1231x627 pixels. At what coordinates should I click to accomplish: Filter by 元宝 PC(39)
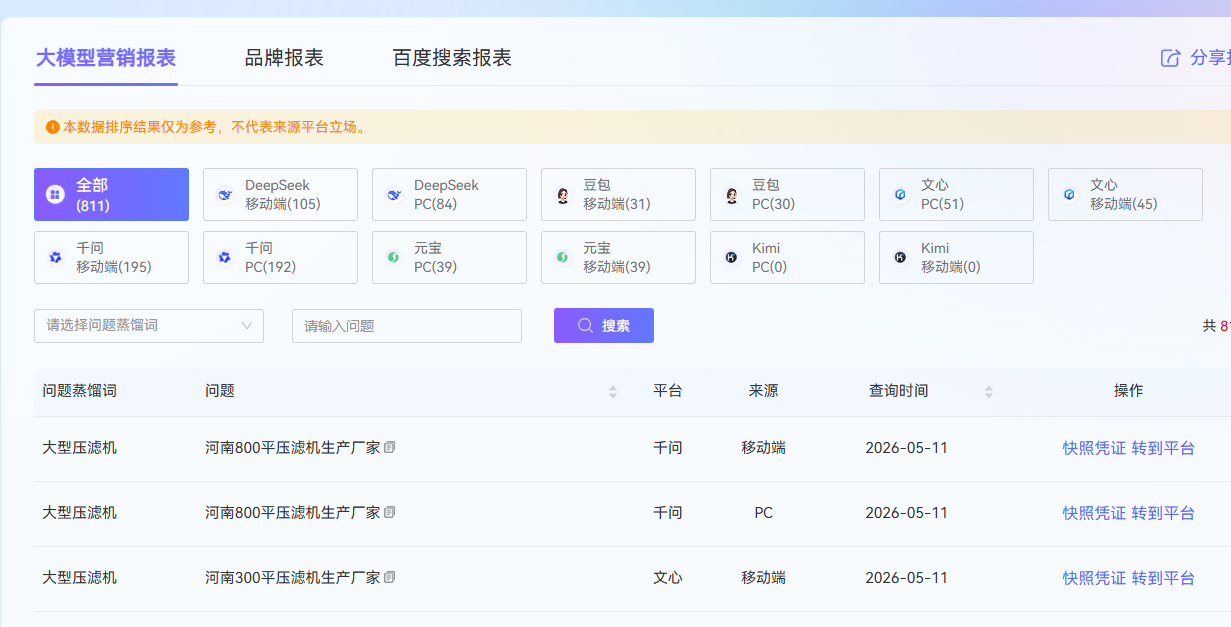(x=449, y=257)
